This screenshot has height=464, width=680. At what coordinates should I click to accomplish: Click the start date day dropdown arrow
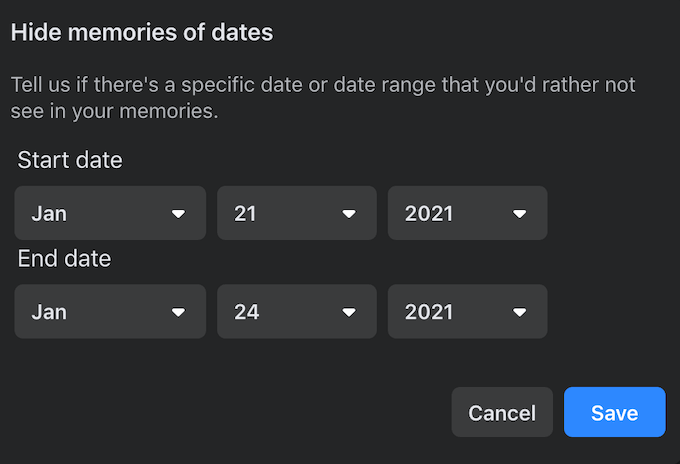[349, 213]
